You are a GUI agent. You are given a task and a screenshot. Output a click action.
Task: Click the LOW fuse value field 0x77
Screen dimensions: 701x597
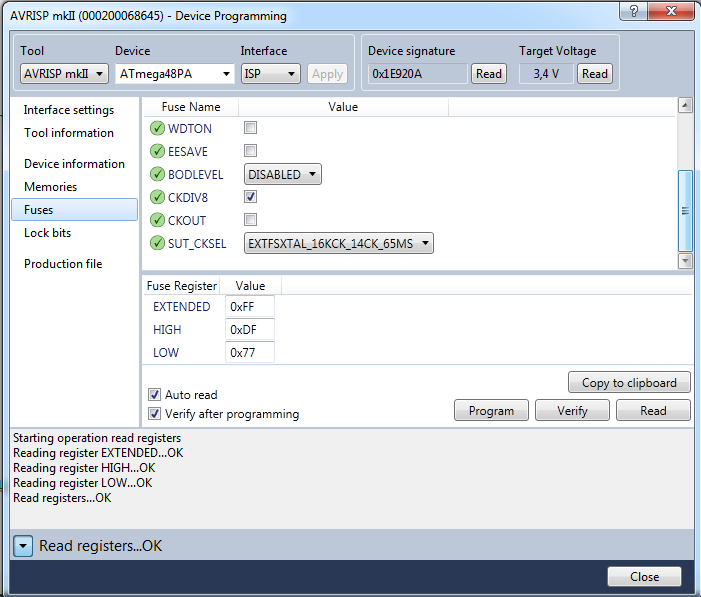pyautogui.click(x=250, y=352)
